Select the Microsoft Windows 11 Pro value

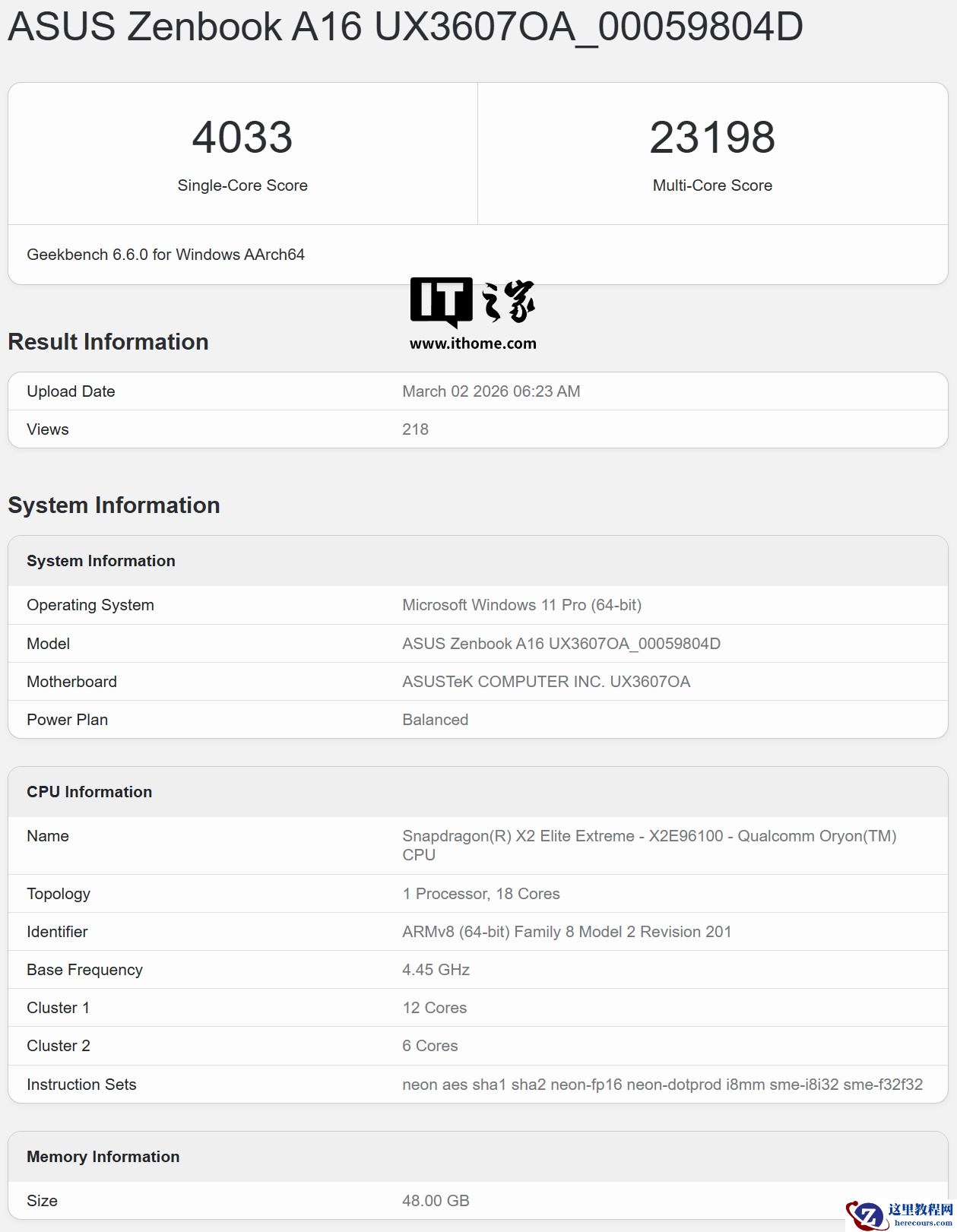[521, 605]
